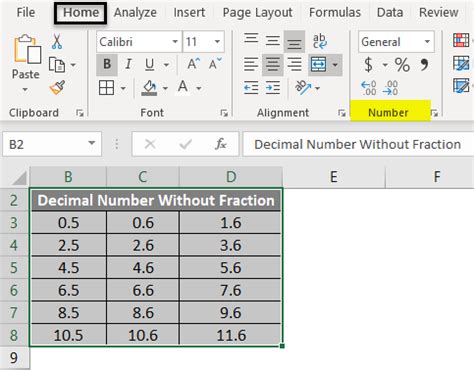The height and width of the screenshot is (370, 474).
Task: Open Cell Styles icon
Action: click(x=461, y=86)
